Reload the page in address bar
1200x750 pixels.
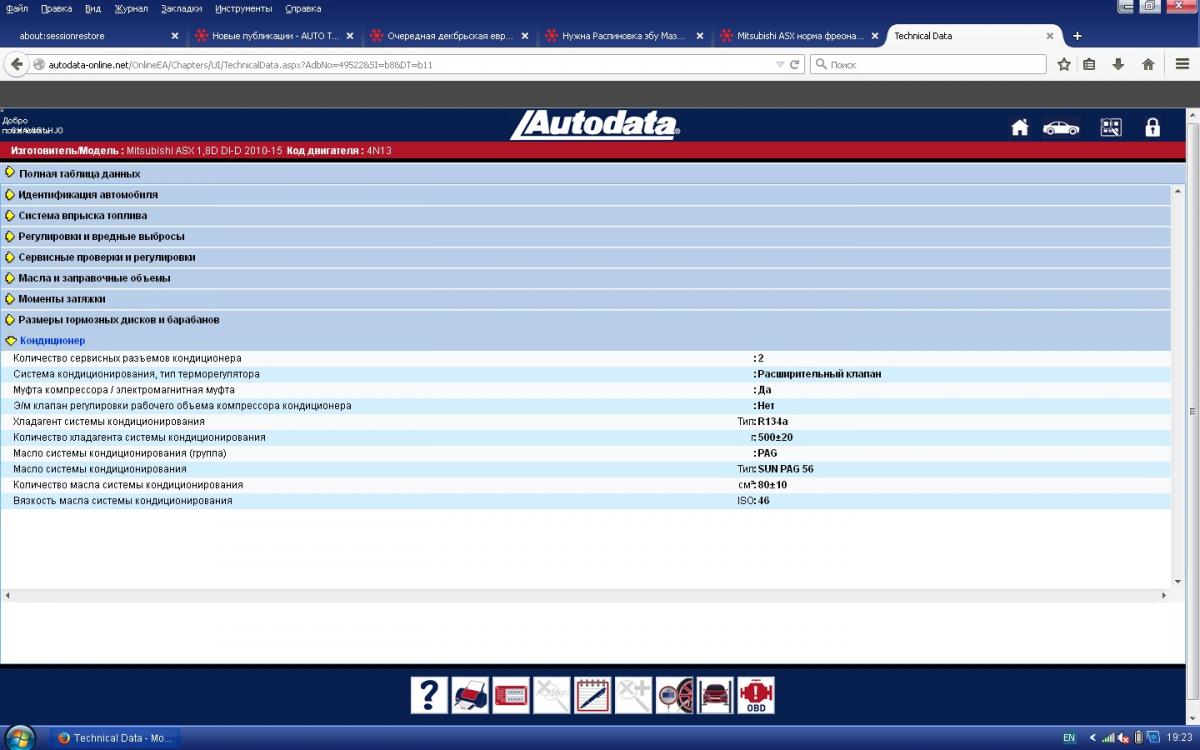point(795,64)
